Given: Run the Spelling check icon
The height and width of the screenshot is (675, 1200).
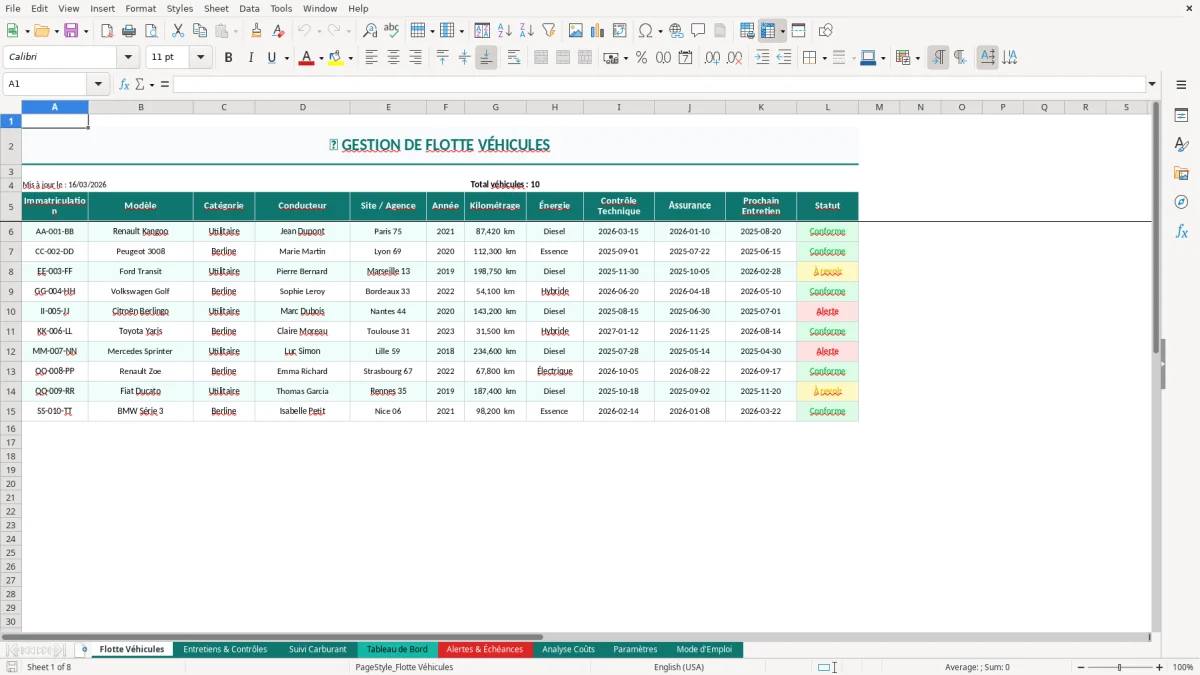Looking at the screenshot, I should tap(392, 31).
